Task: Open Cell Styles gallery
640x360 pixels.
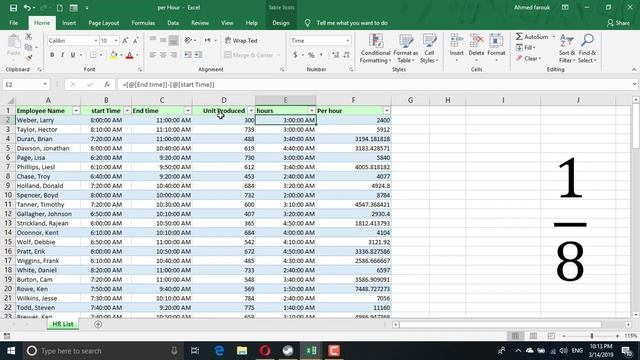Action: coord(429,48)
